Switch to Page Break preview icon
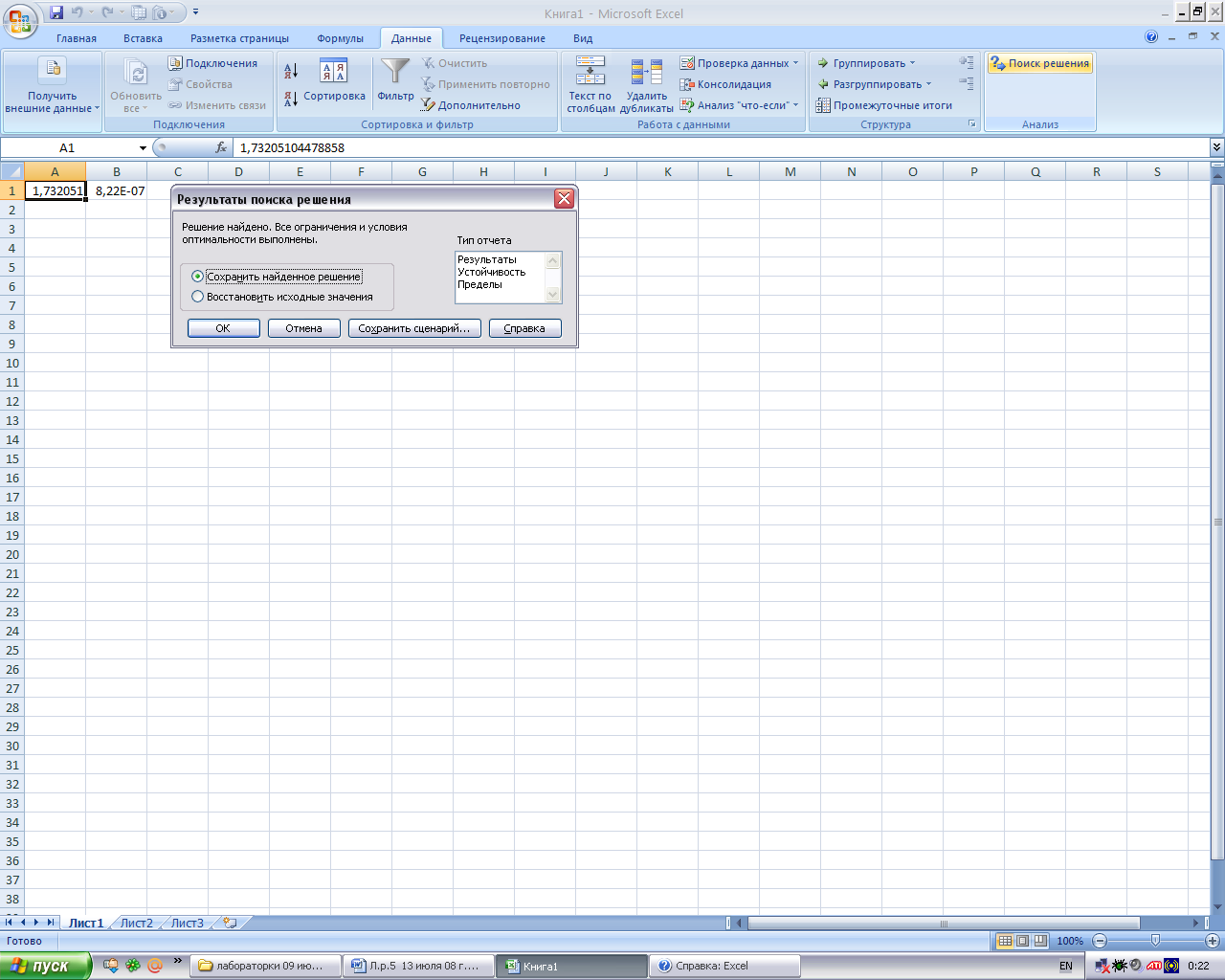This screenshot has height=980, width=1225. 1040,941
